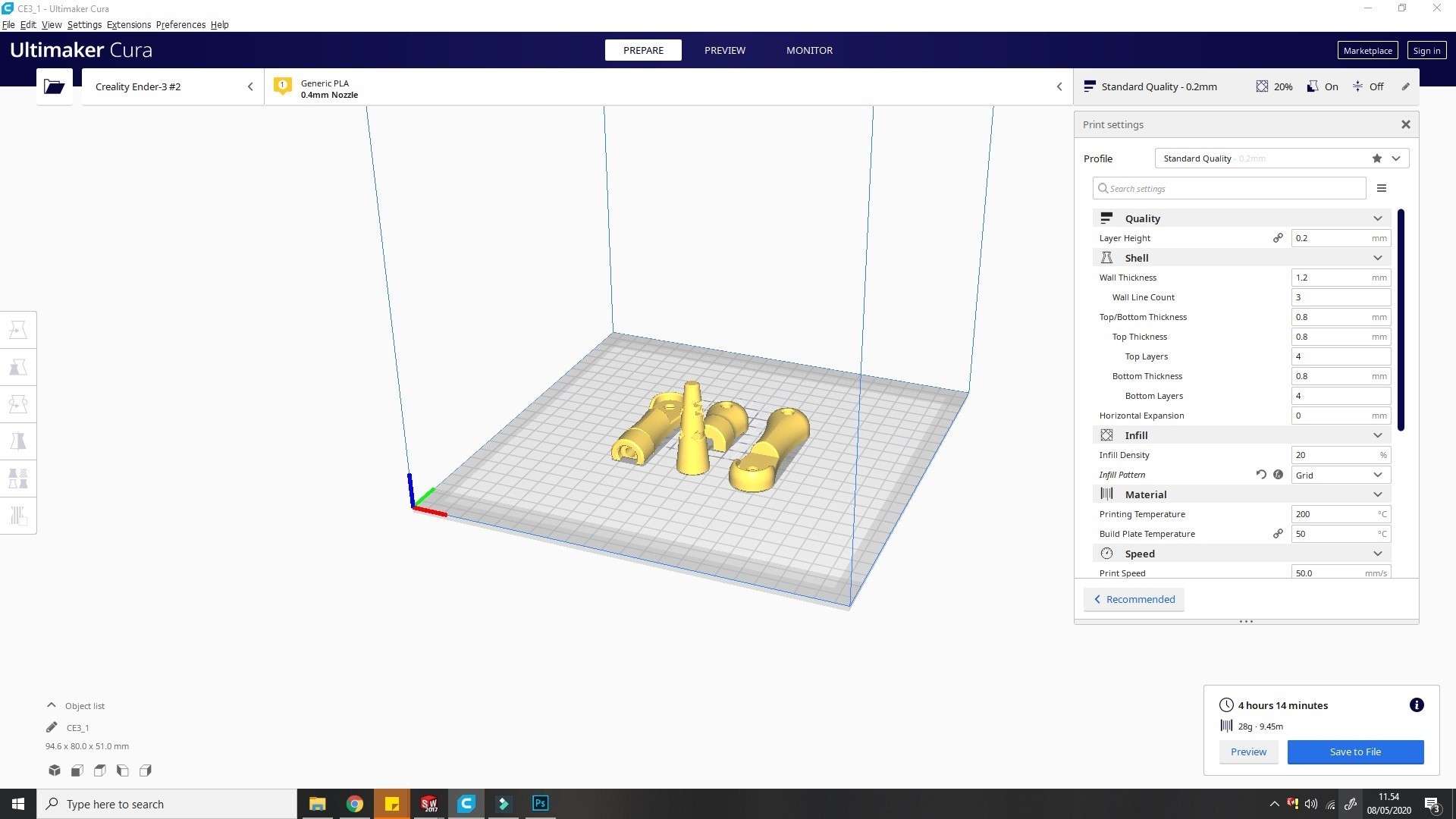The image size is (1456, 819).
Task: Select the Scale tool
Action: coord(18,366)
